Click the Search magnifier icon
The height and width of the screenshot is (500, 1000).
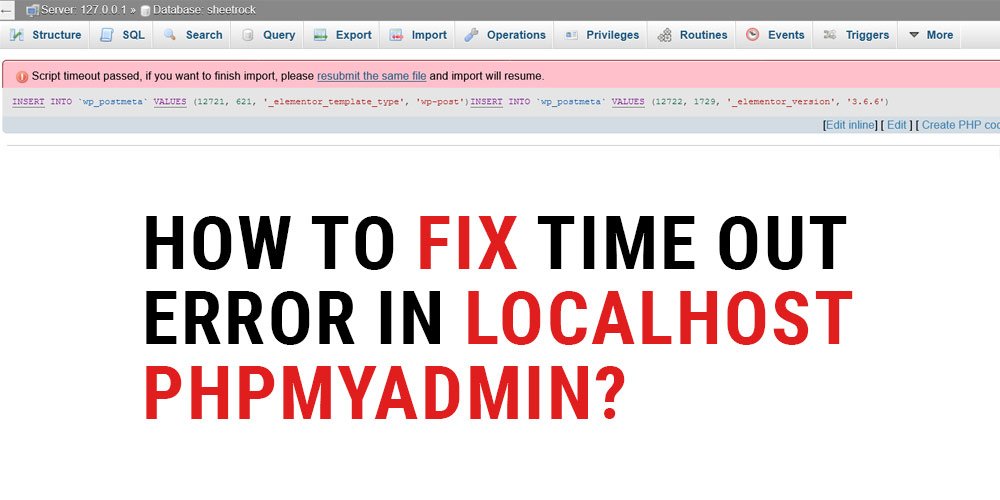(170, 35)
